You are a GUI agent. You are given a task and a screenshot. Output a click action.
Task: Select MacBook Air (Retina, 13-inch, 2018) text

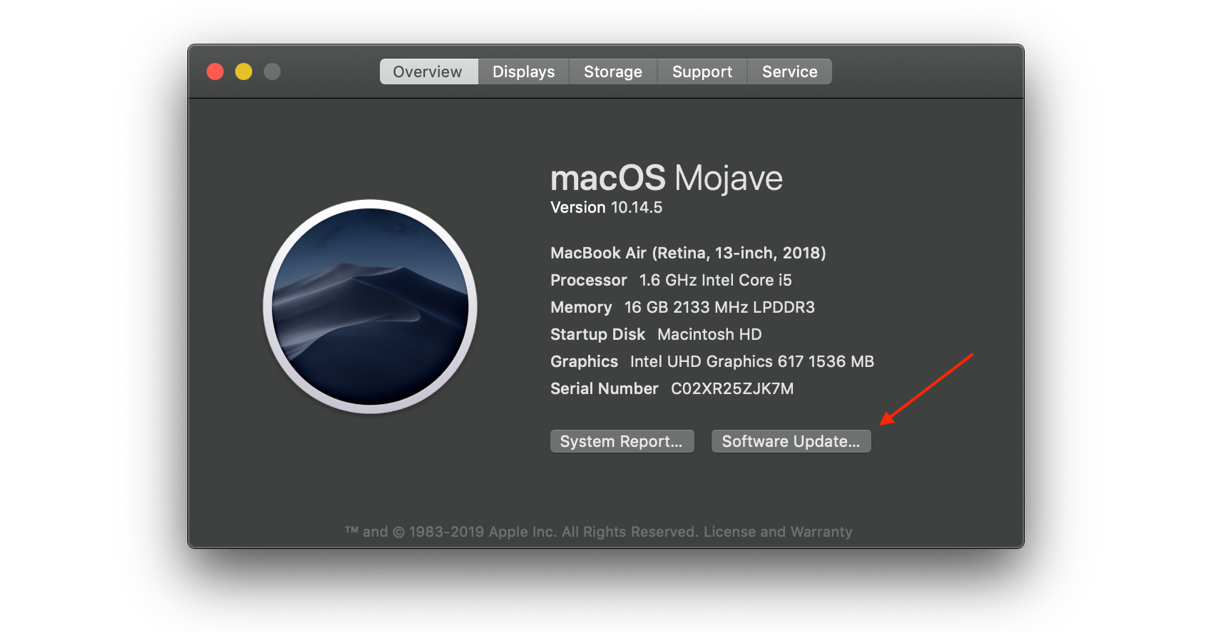point(688,253)
